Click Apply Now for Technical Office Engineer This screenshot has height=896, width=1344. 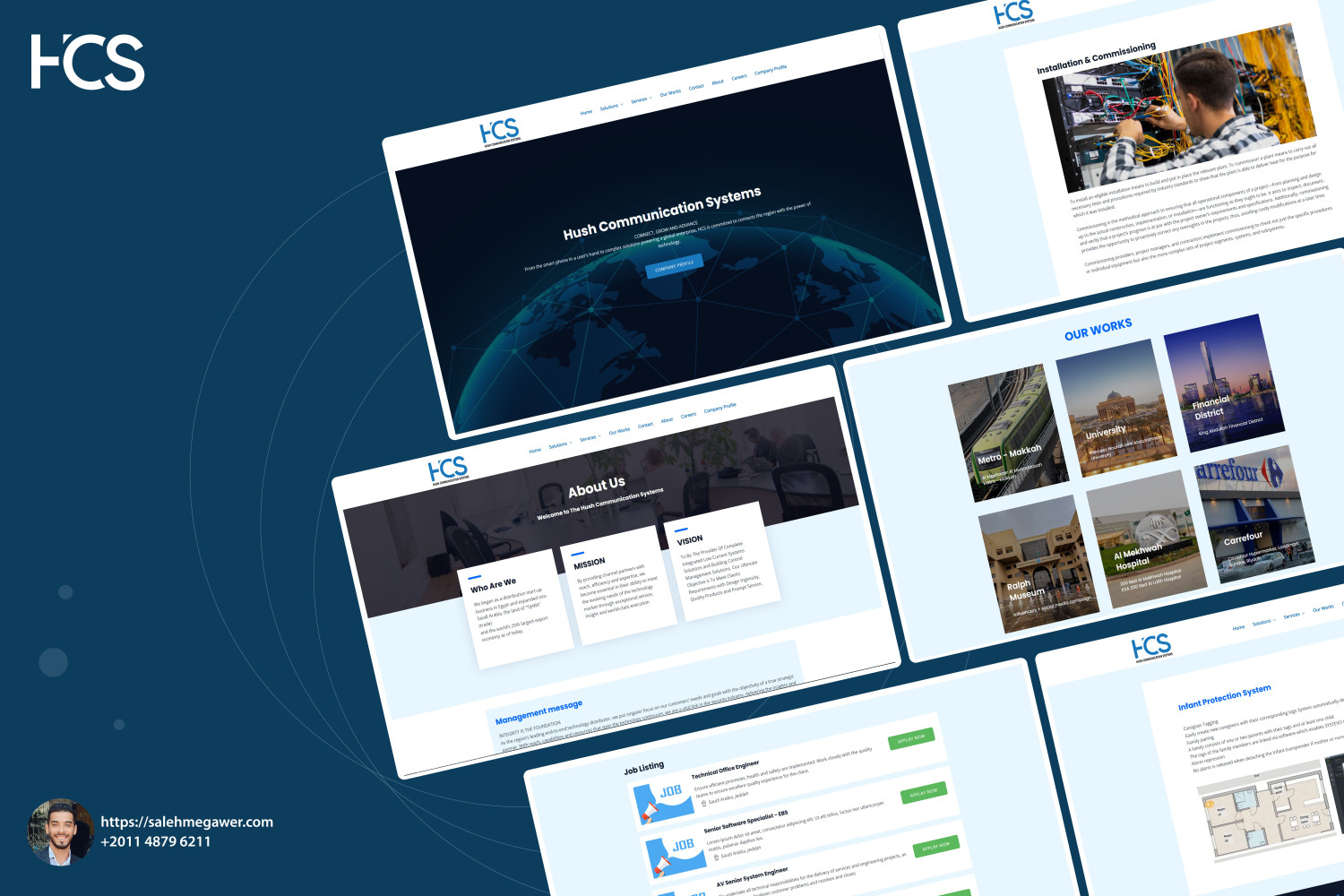(x=911, y=738)
